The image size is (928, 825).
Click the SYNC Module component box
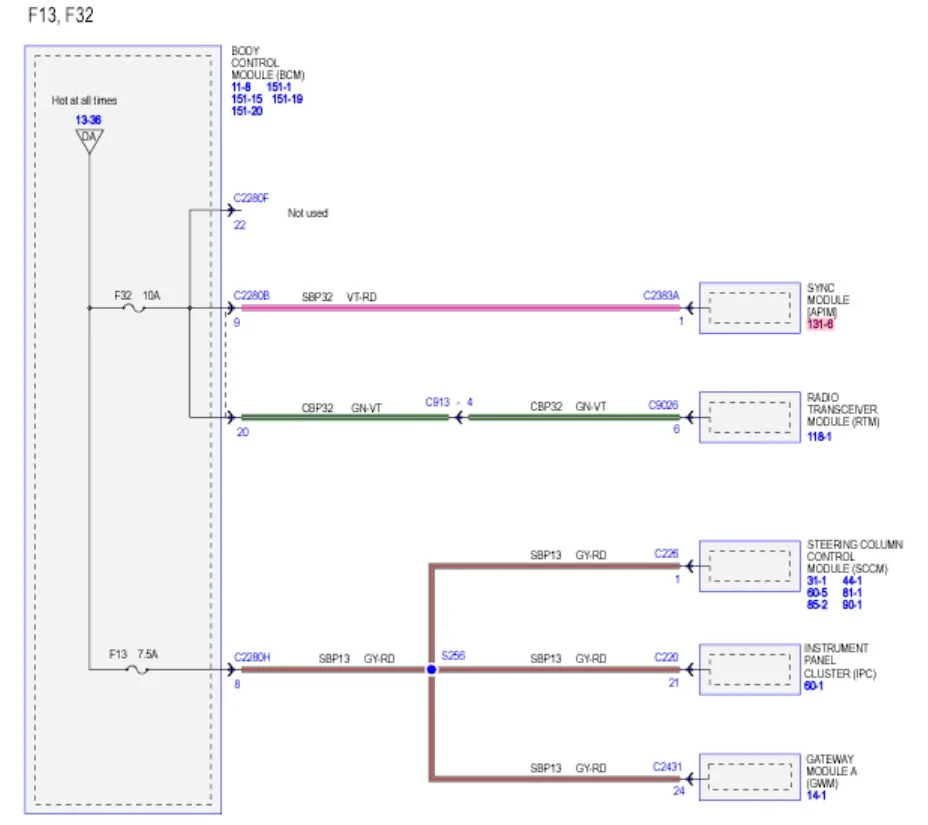750,308
